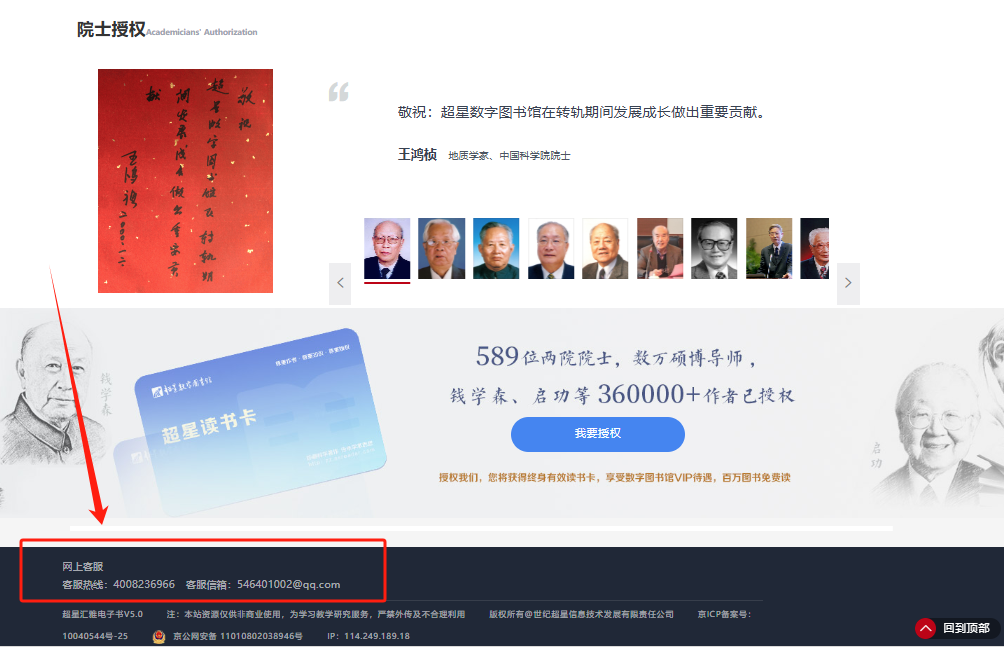Select the fifth portrait in the carousel
Screen dimensions: 1004x647
click(x=605, y=248)
